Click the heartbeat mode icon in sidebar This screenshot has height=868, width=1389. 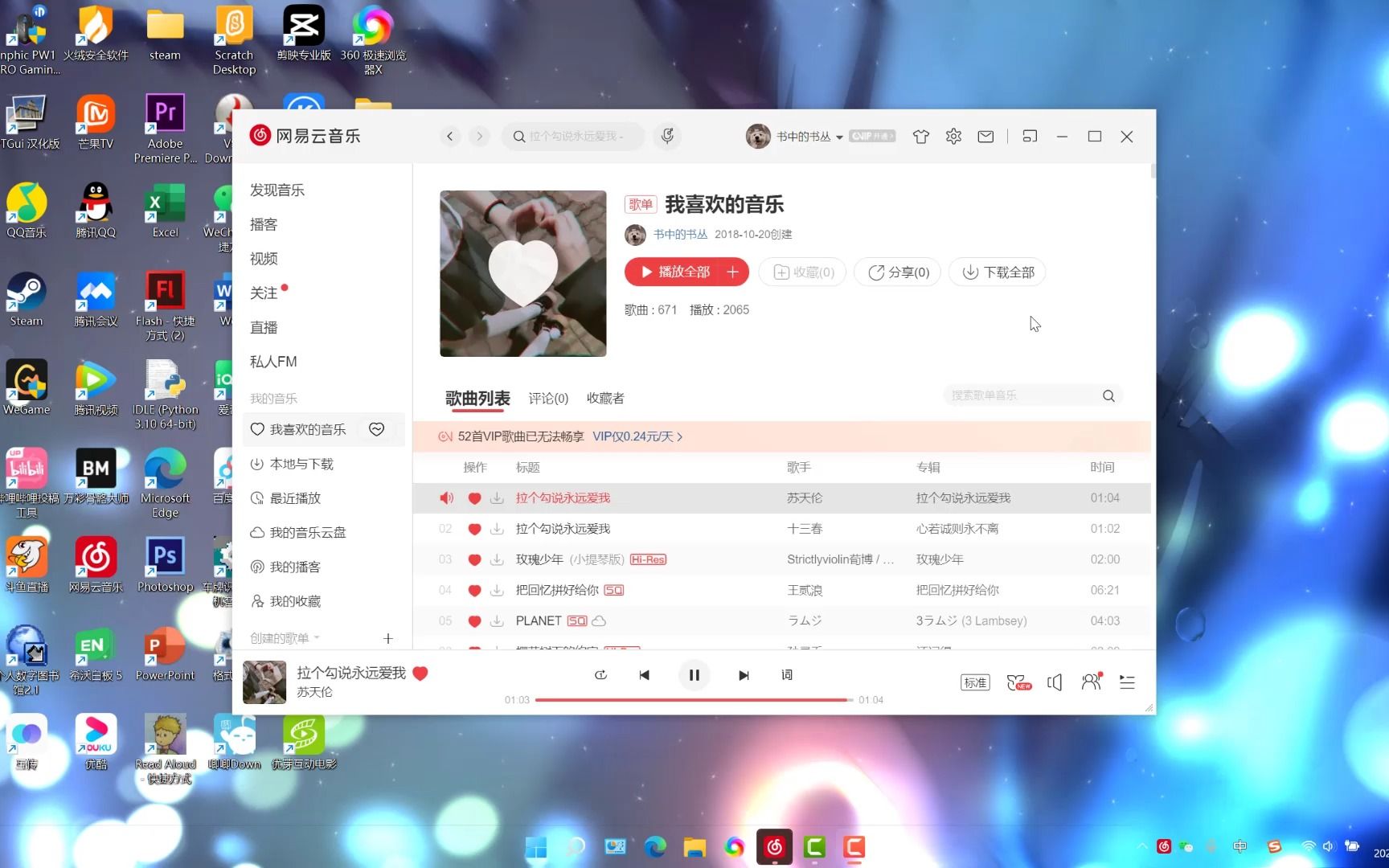376,429
